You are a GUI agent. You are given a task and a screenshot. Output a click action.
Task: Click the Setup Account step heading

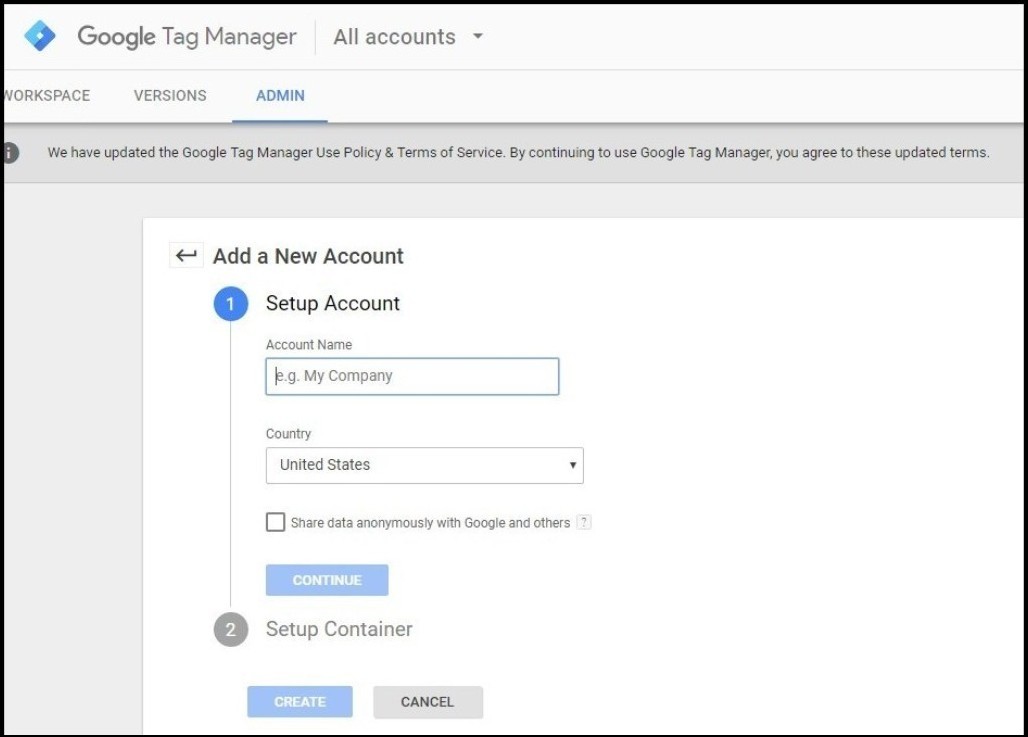[x=332, y=303]
